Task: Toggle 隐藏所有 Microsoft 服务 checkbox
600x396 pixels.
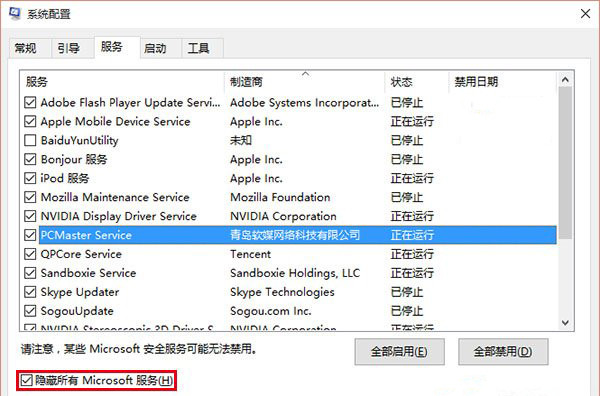Action: tap(26, 380)
